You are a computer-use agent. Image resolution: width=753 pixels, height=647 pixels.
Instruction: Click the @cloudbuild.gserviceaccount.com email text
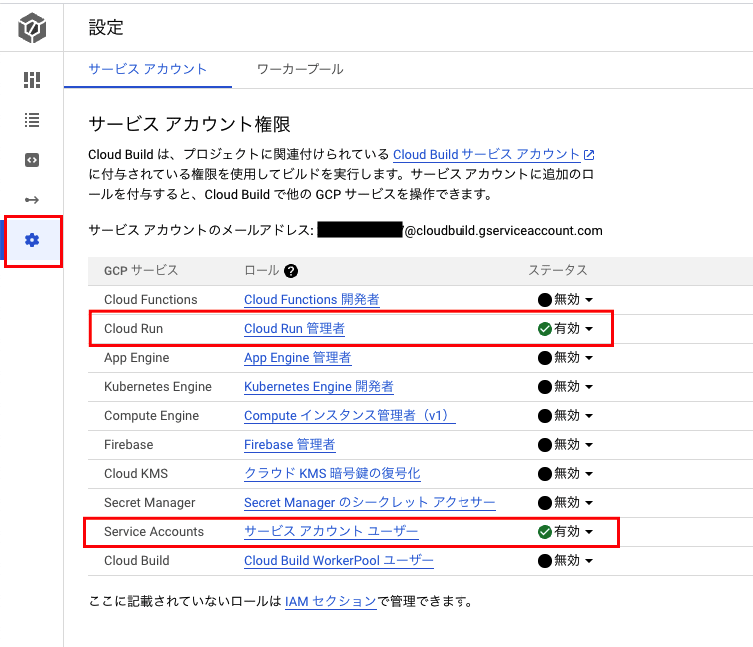tap(503, 231)
